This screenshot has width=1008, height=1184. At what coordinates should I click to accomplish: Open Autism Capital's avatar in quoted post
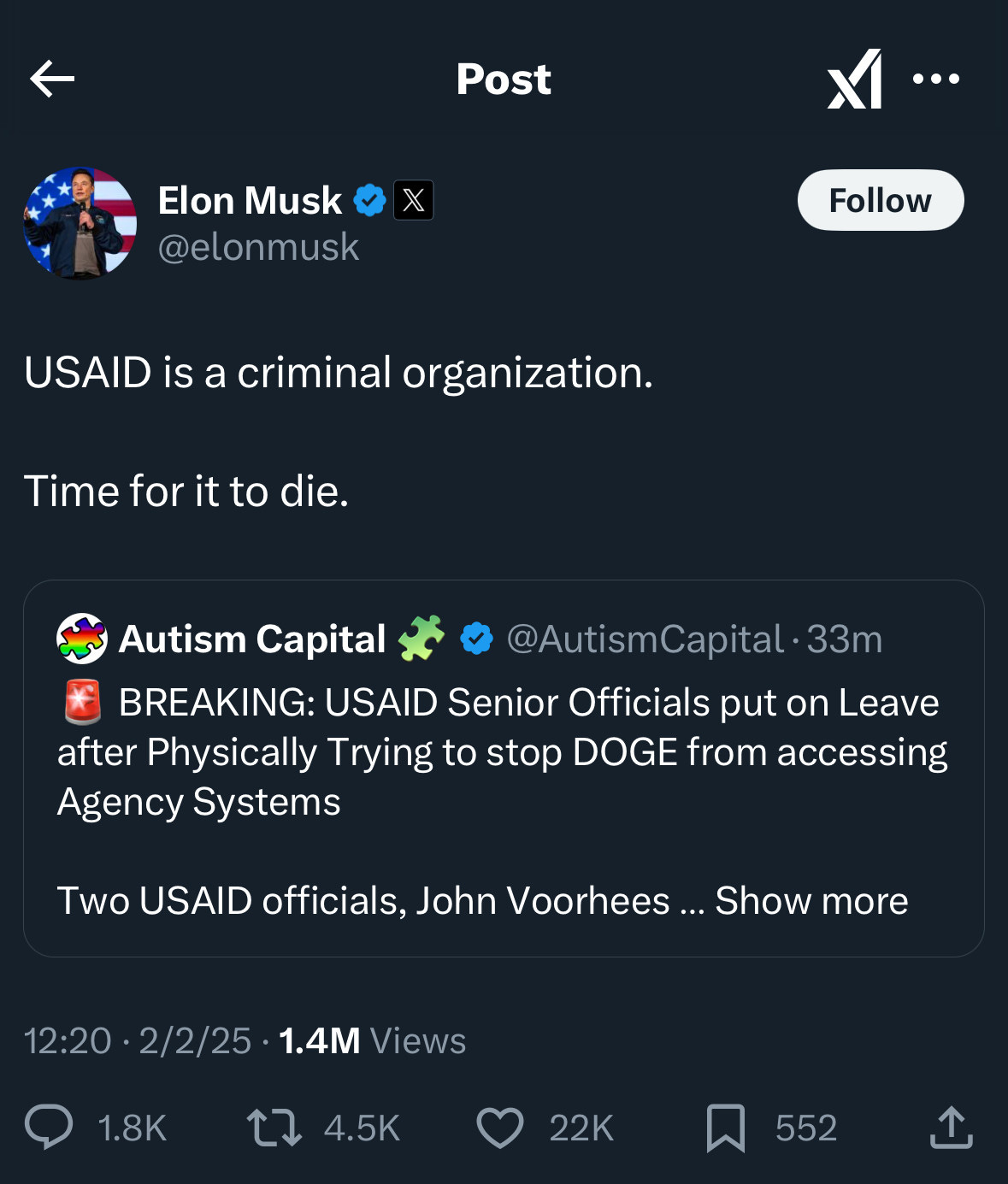click(81, 639)
